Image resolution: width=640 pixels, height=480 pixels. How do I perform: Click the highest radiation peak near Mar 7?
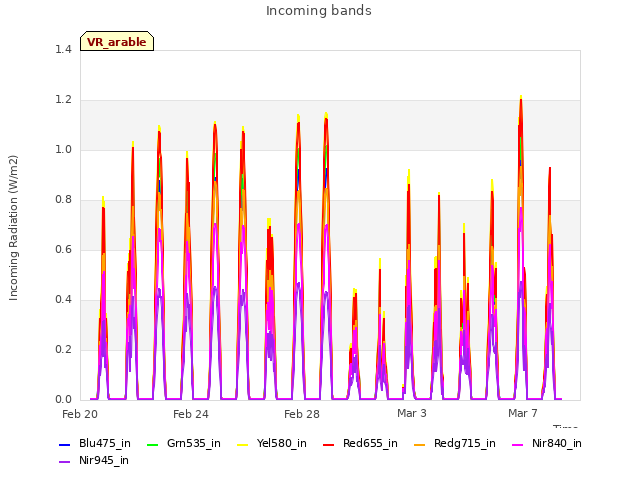click(x=521, y=98)
